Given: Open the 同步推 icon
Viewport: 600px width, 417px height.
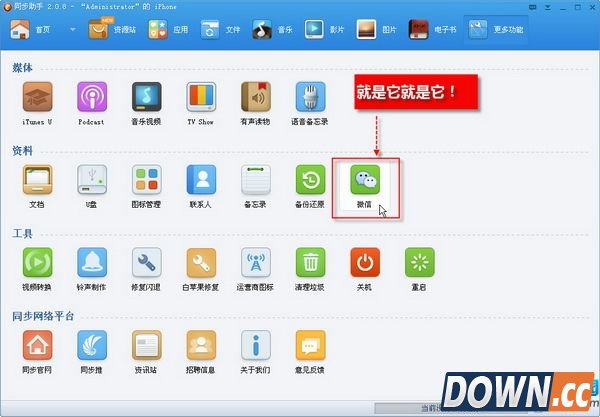Looking at the screenshot, I should point(92,345).
